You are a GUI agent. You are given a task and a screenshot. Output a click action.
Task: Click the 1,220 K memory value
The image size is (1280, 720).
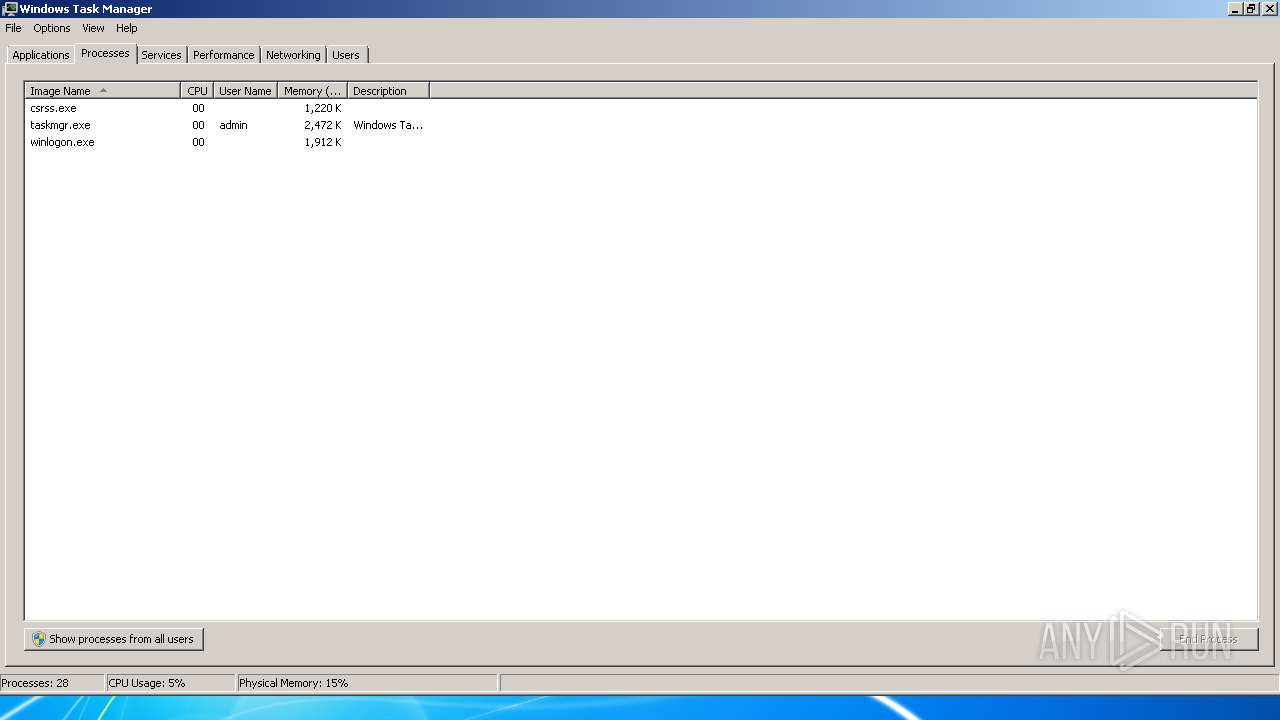coord(323,108)
